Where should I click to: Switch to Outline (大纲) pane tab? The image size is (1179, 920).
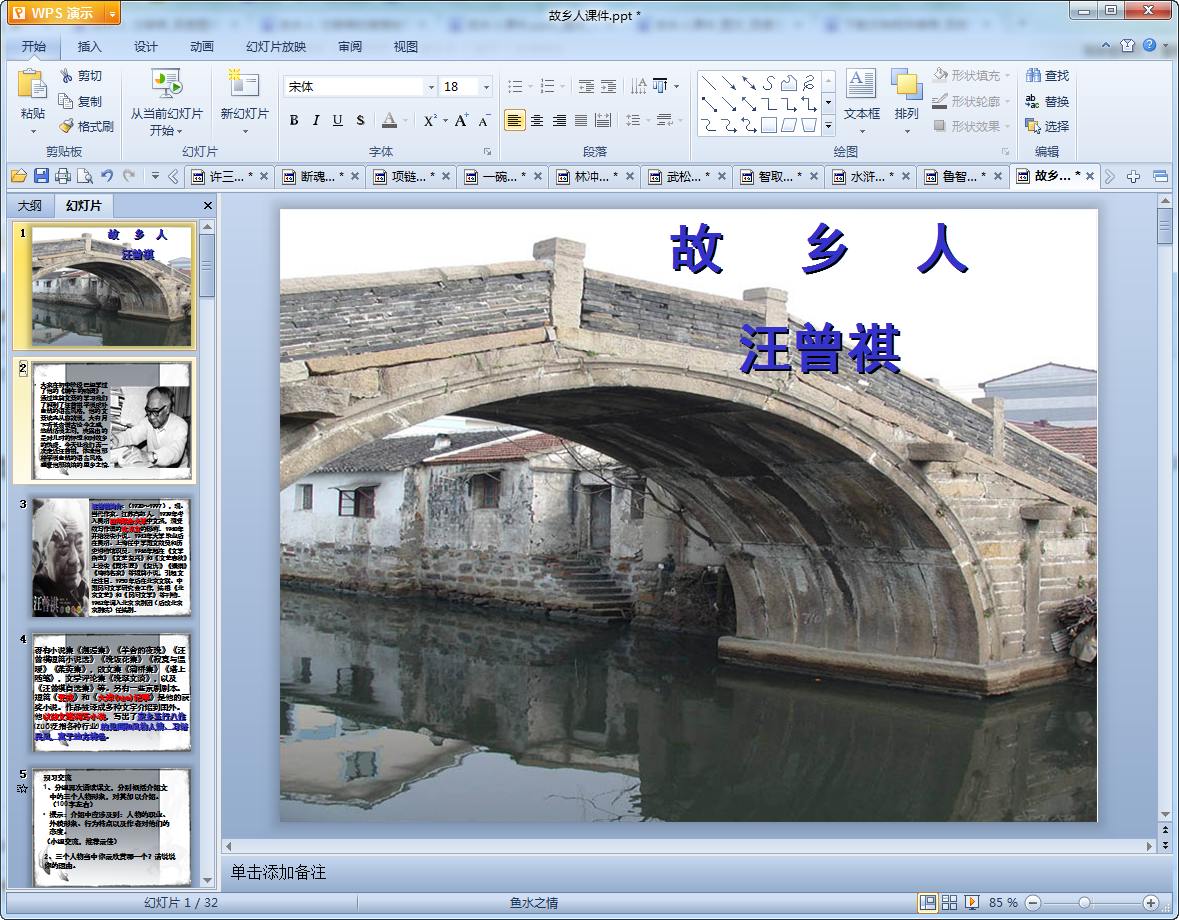(x=30, y=205)
